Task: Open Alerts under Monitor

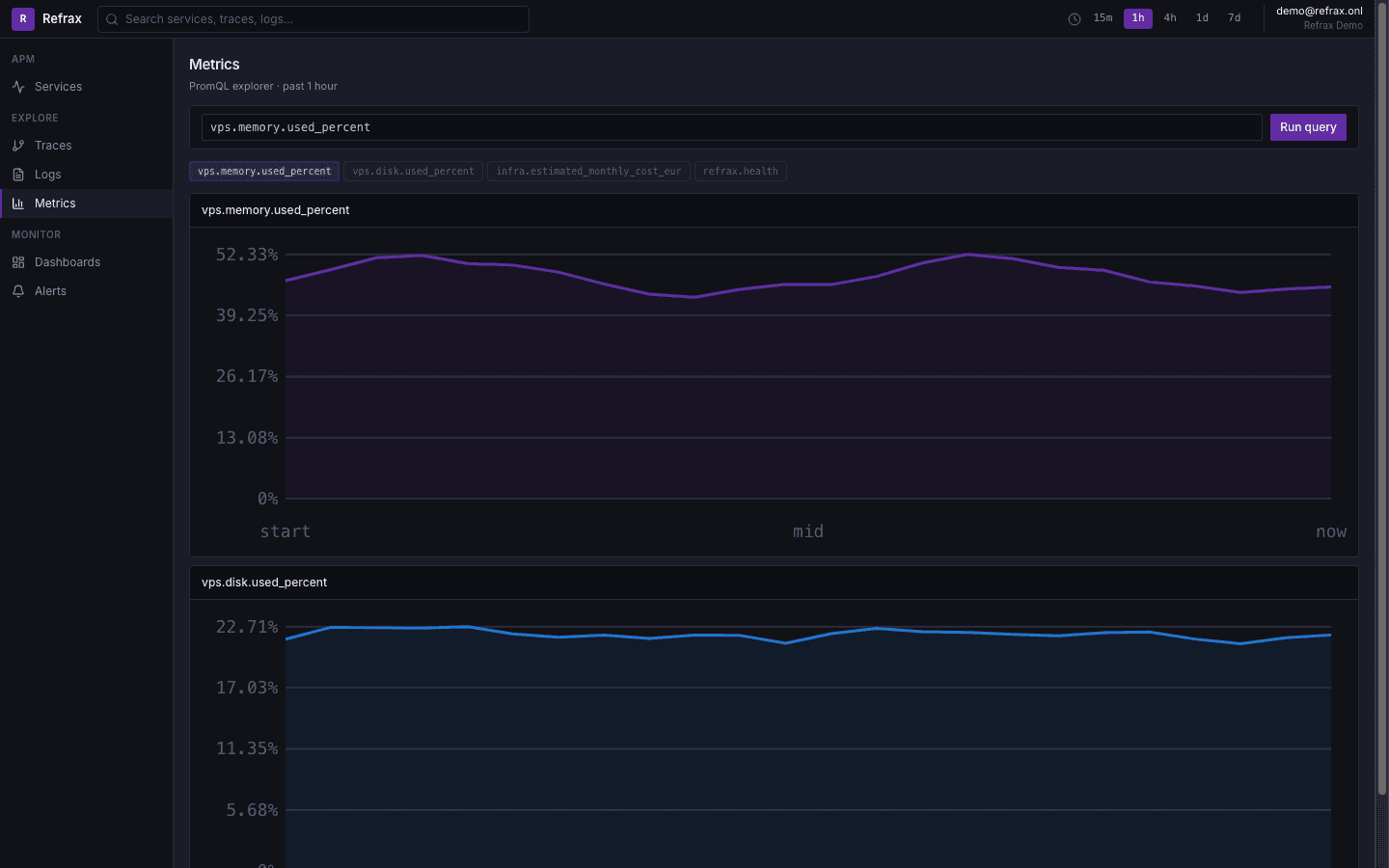Action: click(86, 291)
